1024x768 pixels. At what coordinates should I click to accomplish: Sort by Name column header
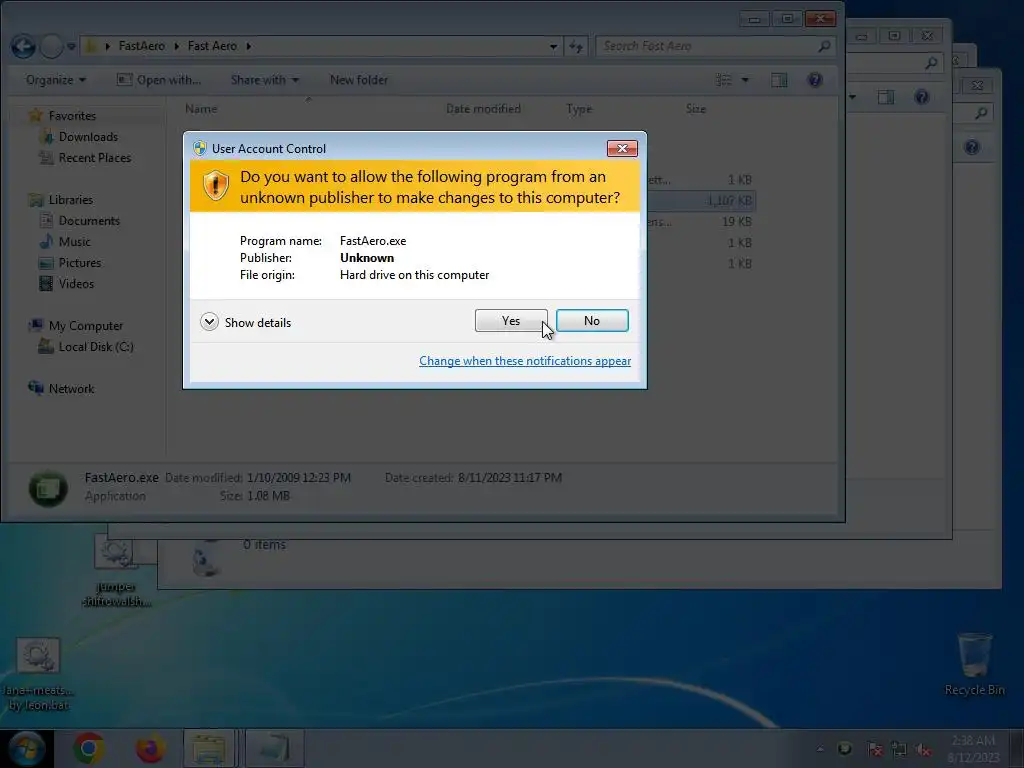201,109
